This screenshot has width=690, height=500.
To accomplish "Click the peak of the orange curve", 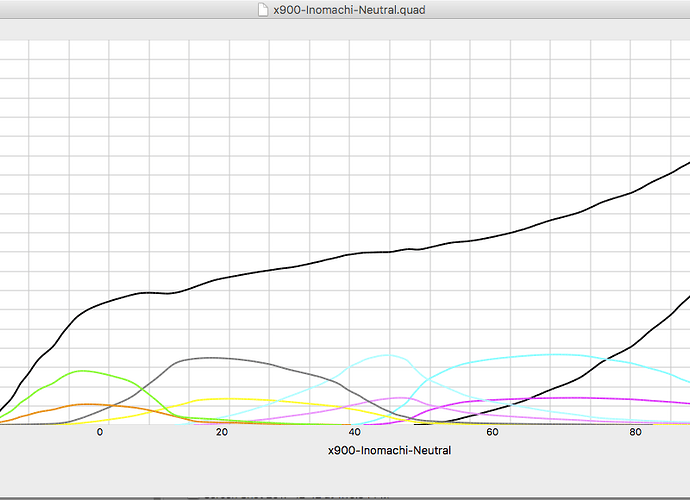I will click(90, 404).
